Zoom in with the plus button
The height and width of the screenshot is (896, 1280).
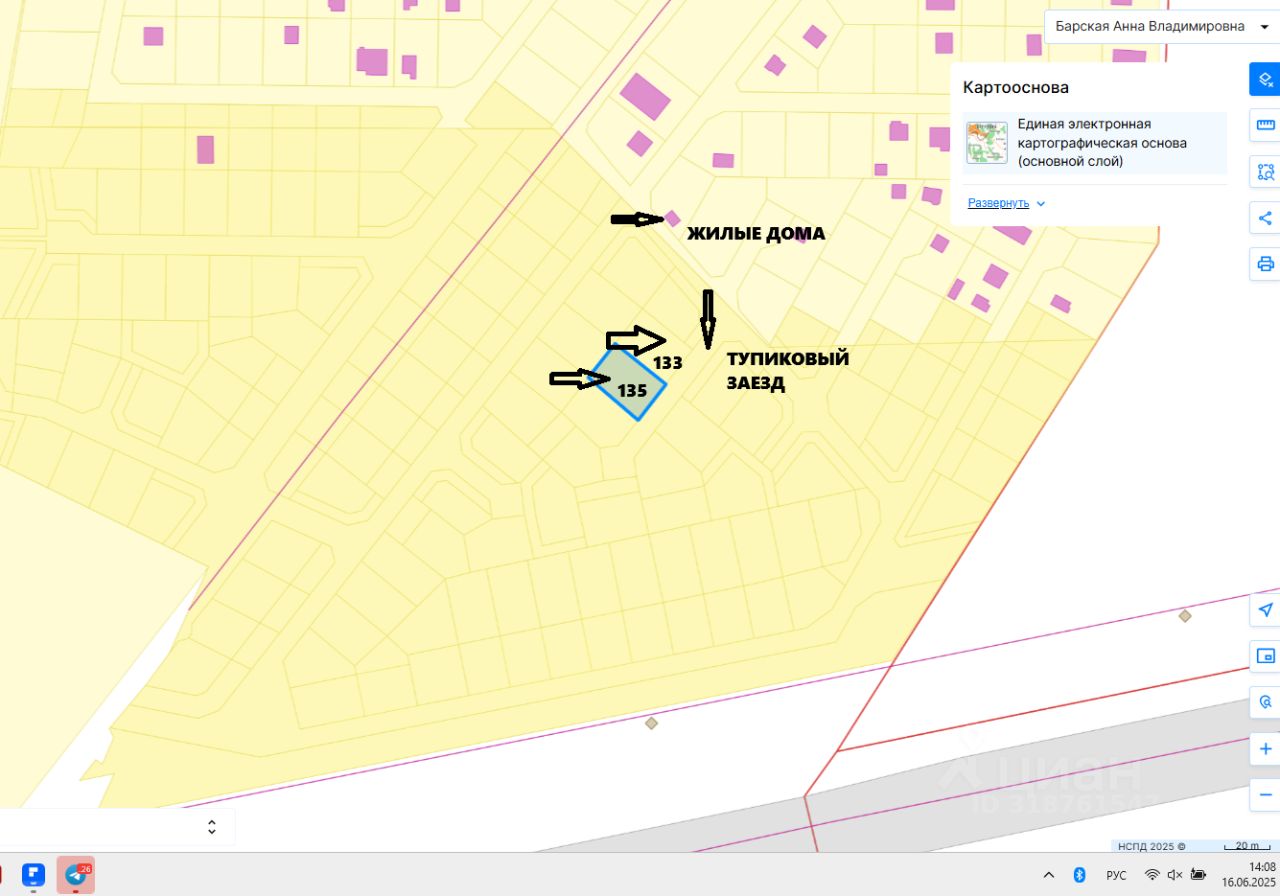1265,749
